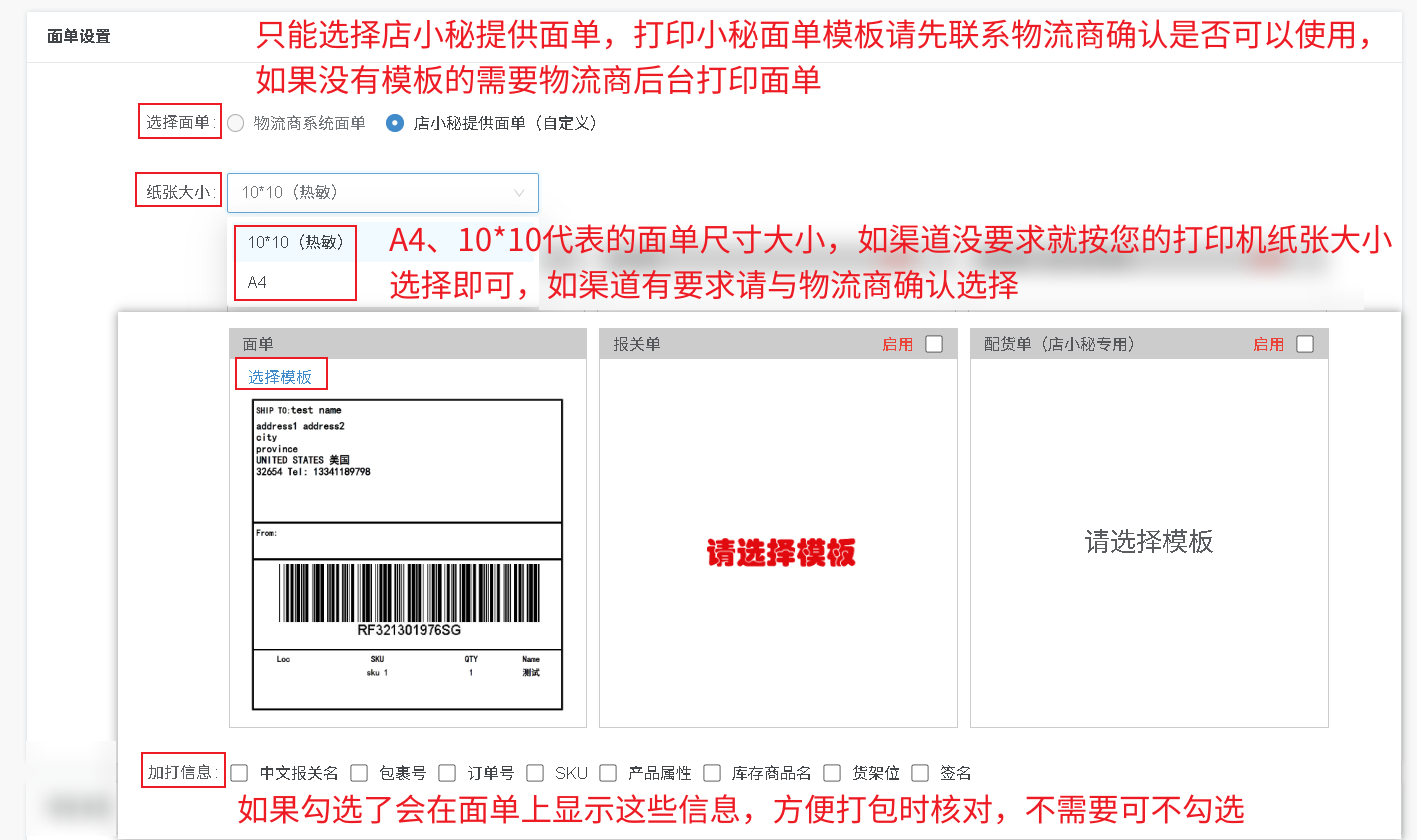Click the 配货单（店小秘专用） header text
This screenshot has height=840, width=1417.
(1060, 344)
